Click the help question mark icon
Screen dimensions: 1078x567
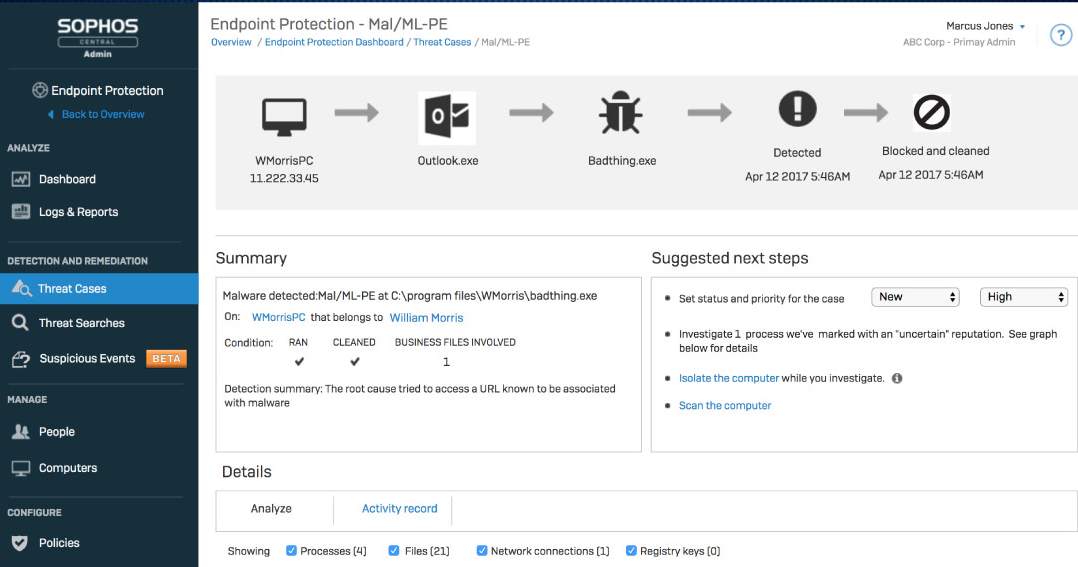(x=1060, y=35)
